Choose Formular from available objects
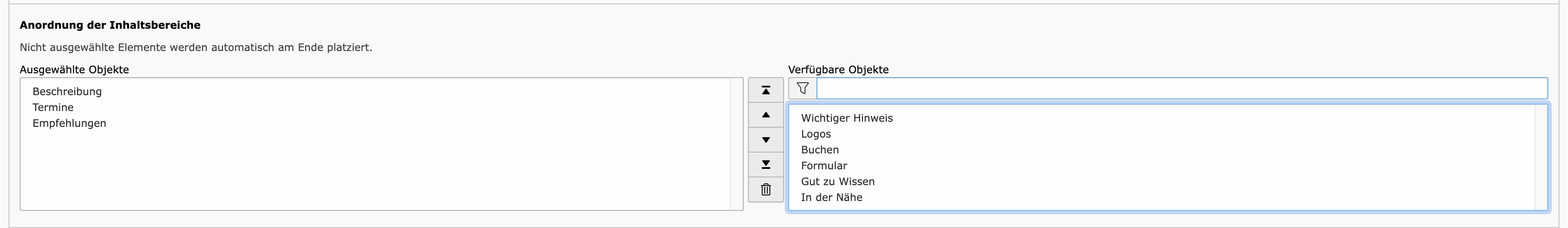This screenshot has width=1568, height=228. (x=824, y=166)
